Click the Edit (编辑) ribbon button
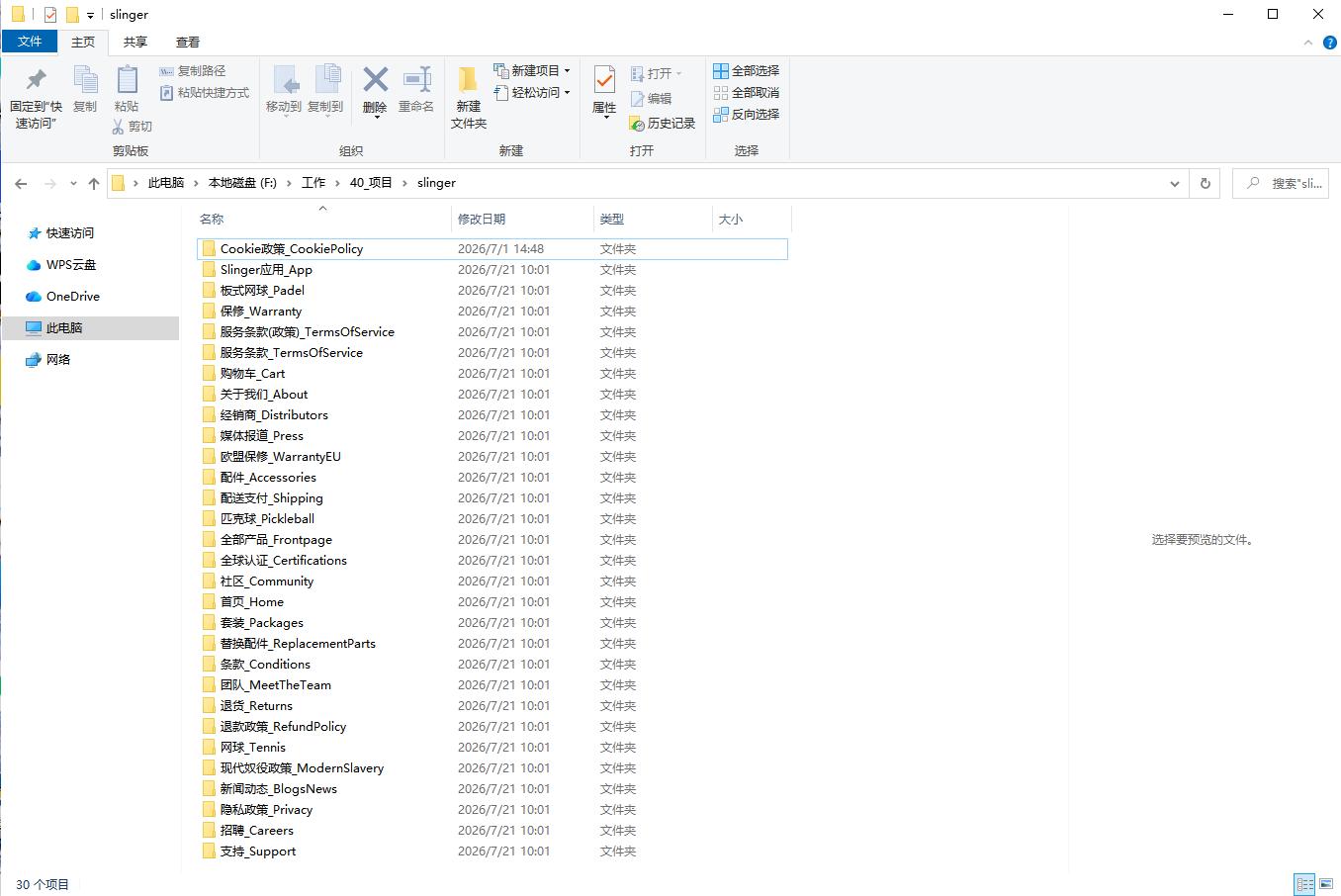 tap(651, 99)
